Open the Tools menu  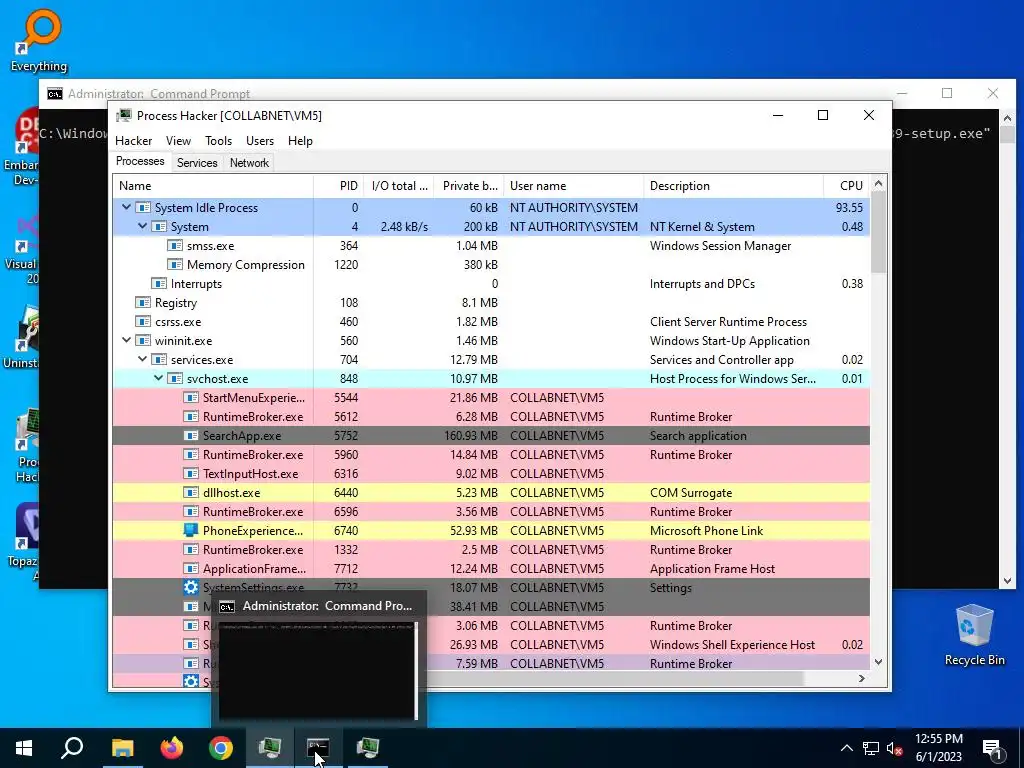(x=218, y=140)
